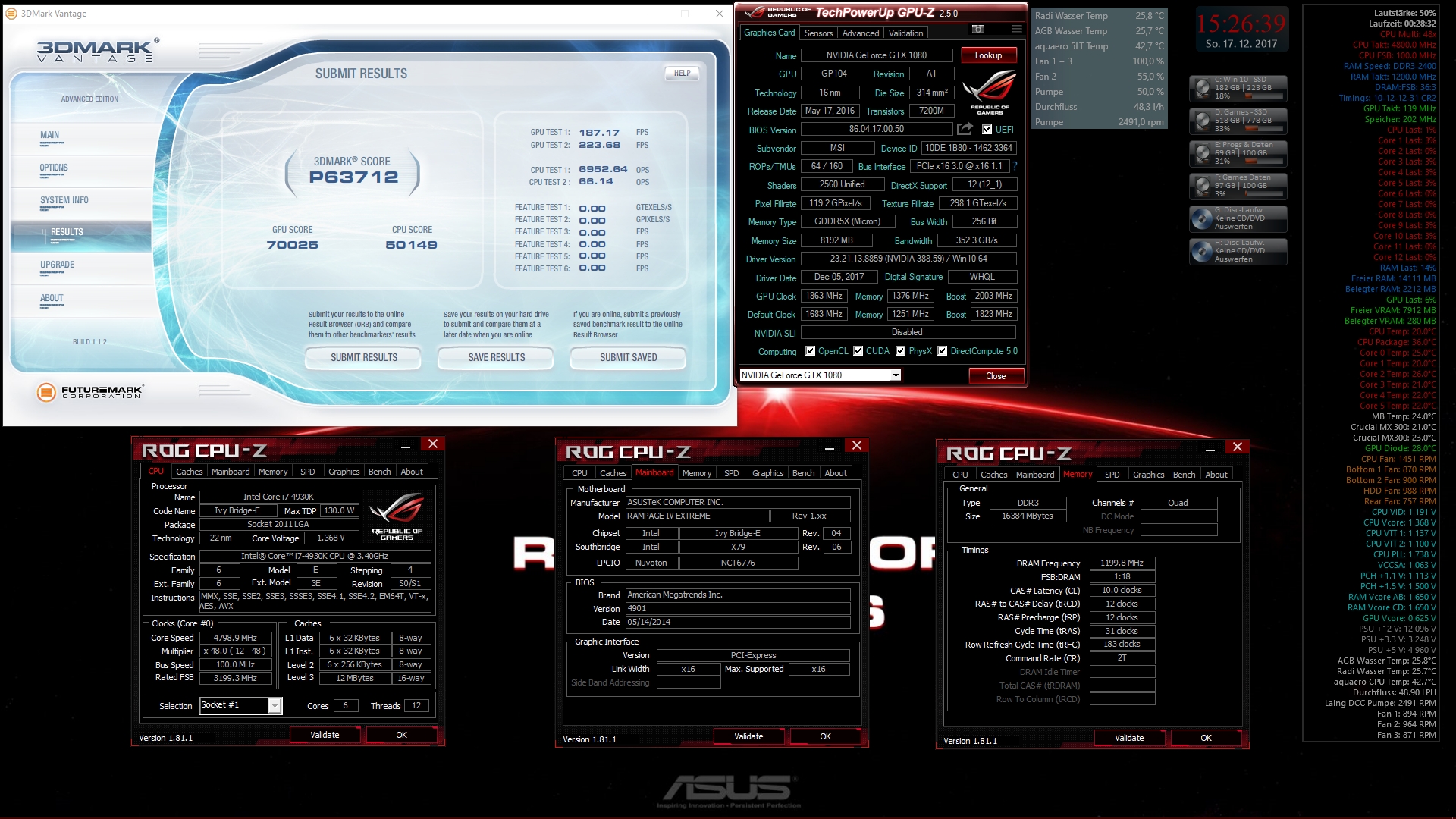
Task: Click the Lookup button in GPU-Z
Action: [x=988, y=55]
